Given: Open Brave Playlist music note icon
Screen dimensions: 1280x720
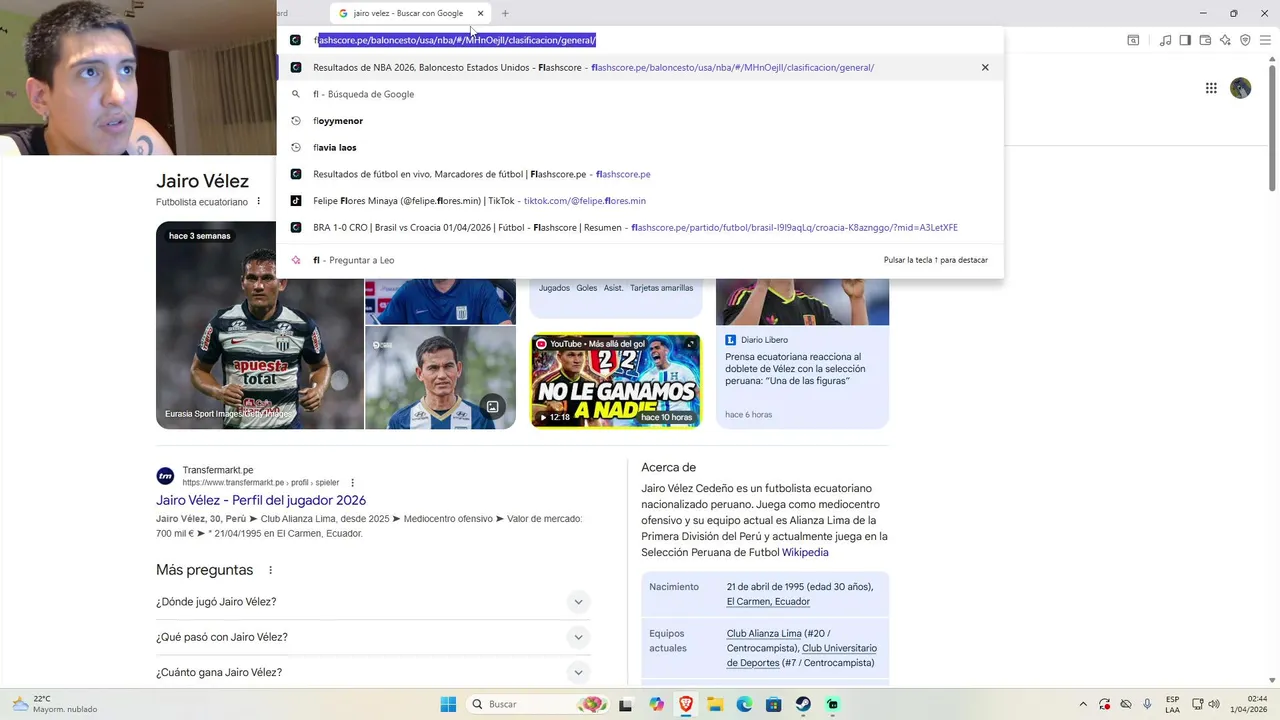Looking at the screenshot, I should click(1165, 40).
